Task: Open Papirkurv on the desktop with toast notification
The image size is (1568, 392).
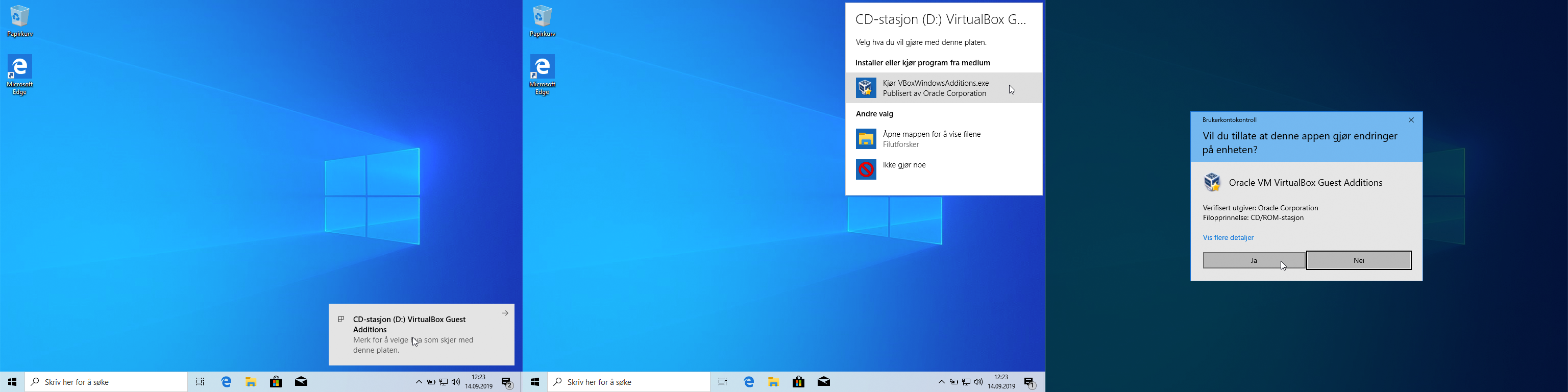Action: pyautogui.click(x=20, y=21)
